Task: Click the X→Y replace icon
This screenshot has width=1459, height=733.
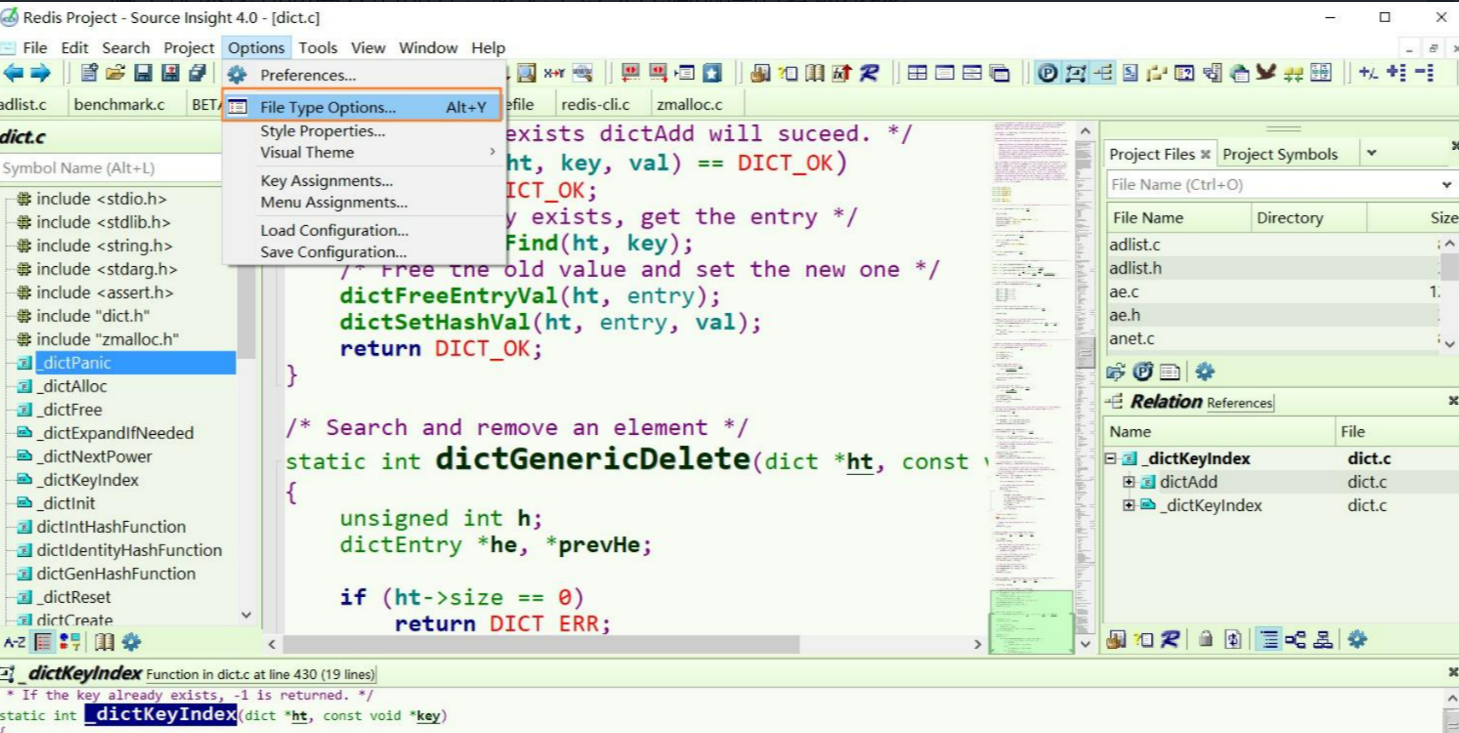Action: tap(554, 73)
